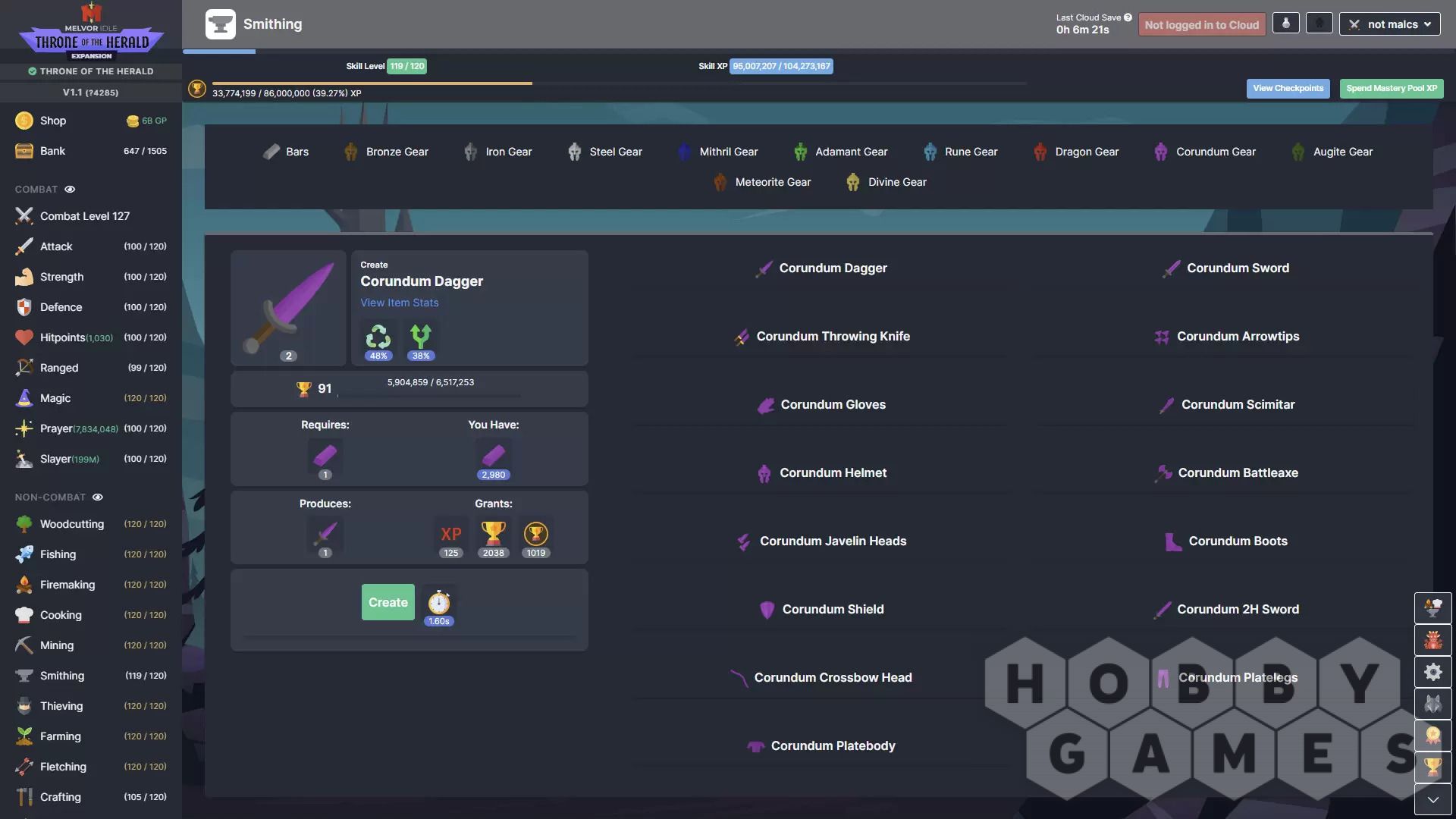
Task: Select the Corundum Platebody recipe
Action: tap(832, 746)
